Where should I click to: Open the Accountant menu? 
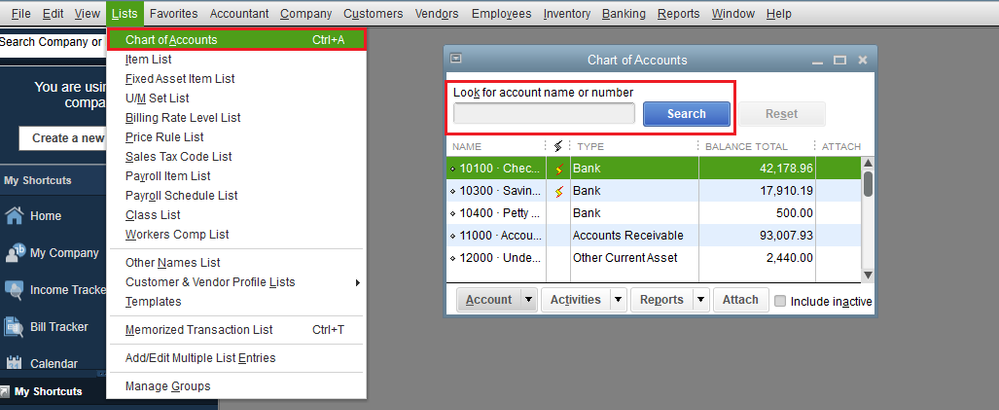coord(240,13)
